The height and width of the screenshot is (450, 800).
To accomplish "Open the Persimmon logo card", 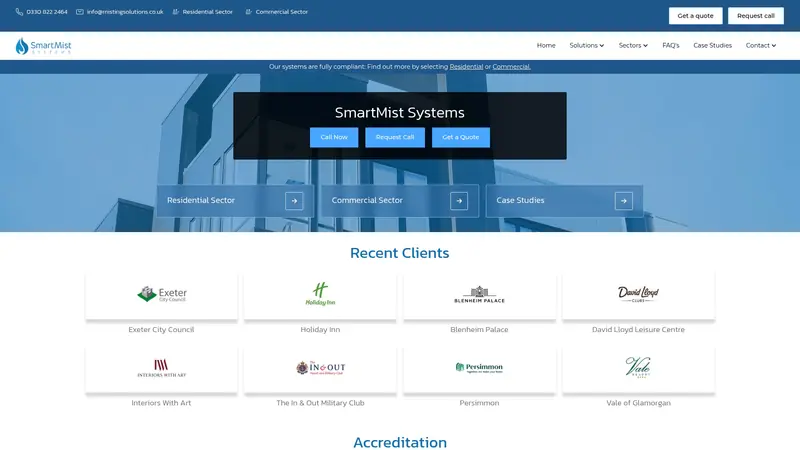I will tap(479, 369).
